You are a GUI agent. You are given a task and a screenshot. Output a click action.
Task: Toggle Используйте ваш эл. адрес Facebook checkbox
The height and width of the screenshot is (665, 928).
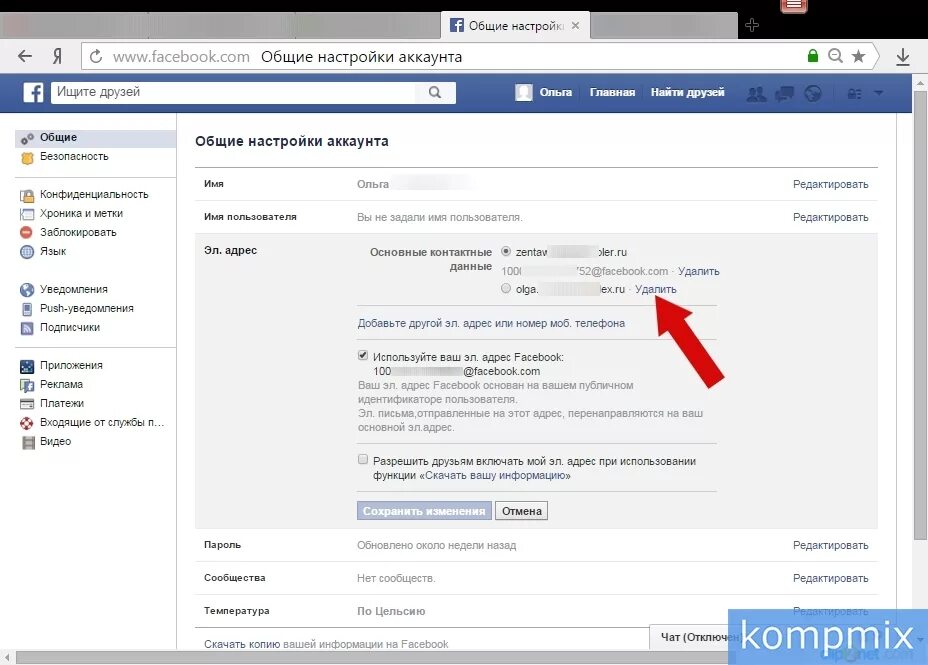pos(363,356)
